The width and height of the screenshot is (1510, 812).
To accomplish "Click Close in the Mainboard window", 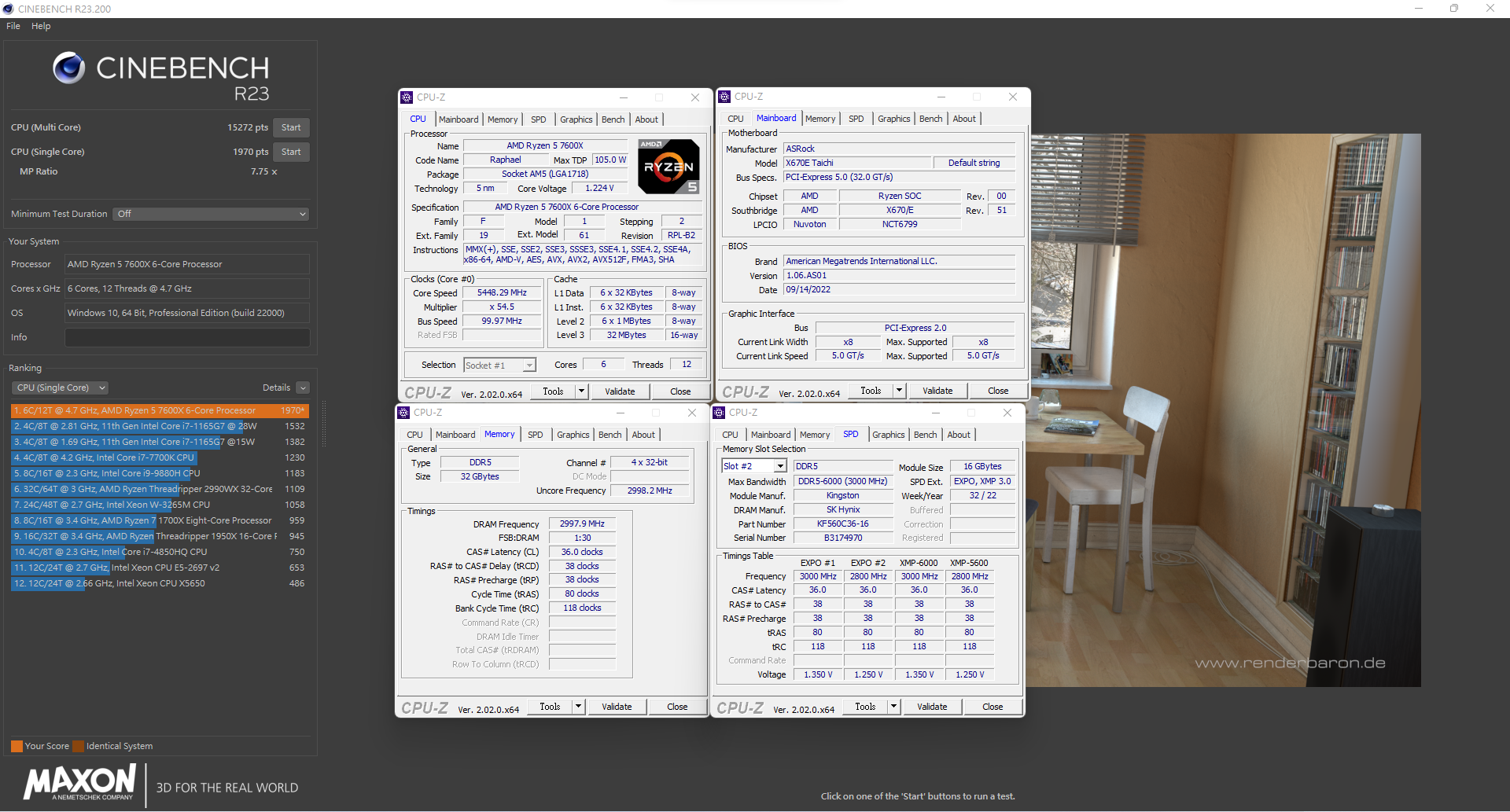I will [998, 391].
